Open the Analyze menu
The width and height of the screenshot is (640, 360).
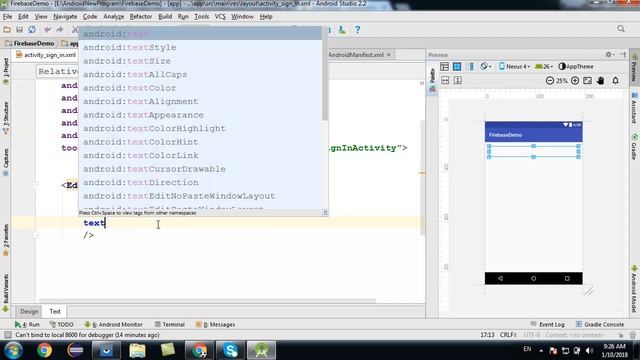click(113, 17)
